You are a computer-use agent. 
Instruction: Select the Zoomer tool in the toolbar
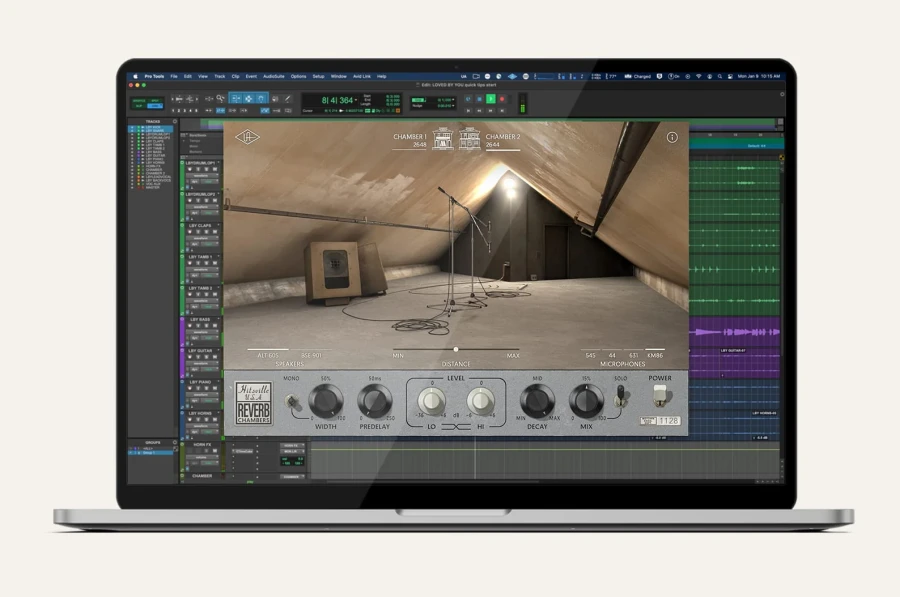(220, 99)
